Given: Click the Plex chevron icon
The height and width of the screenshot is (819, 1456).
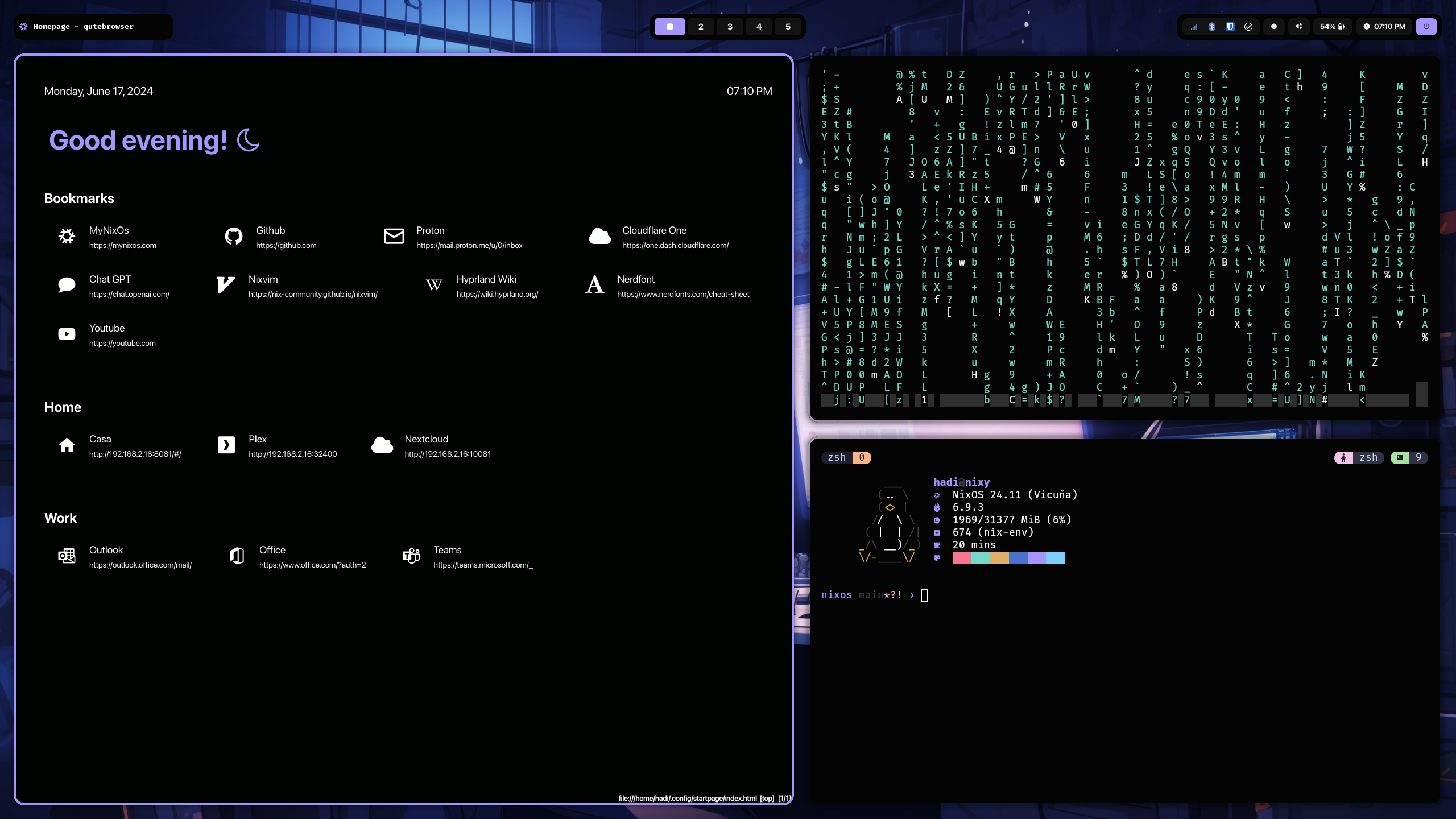Looking at the screenshot, I should pos(226,445).
